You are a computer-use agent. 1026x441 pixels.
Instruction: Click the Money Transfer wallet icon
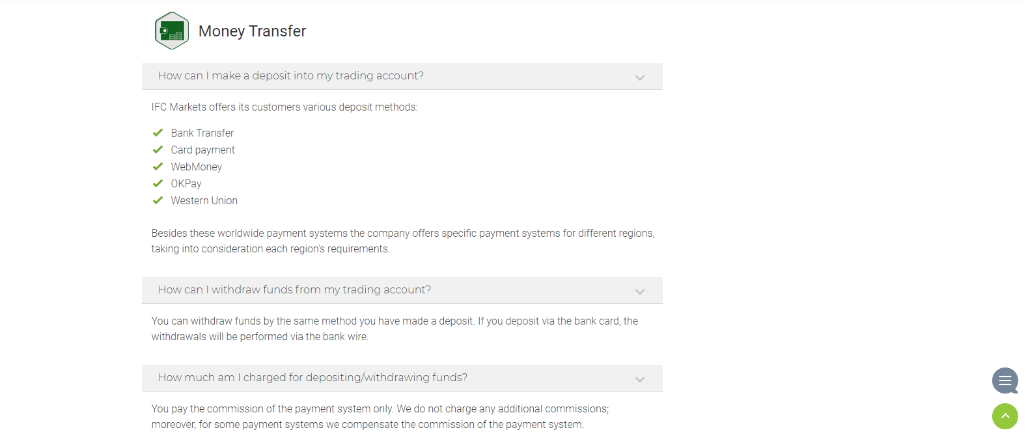click(172, 30)
